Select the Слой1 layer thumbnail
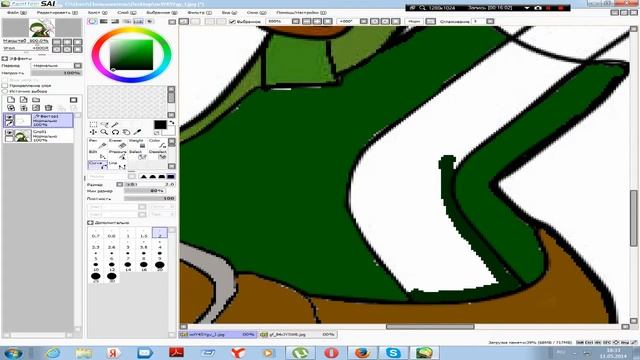The width and height of the screenshot is (640, 360). (23, 136)
